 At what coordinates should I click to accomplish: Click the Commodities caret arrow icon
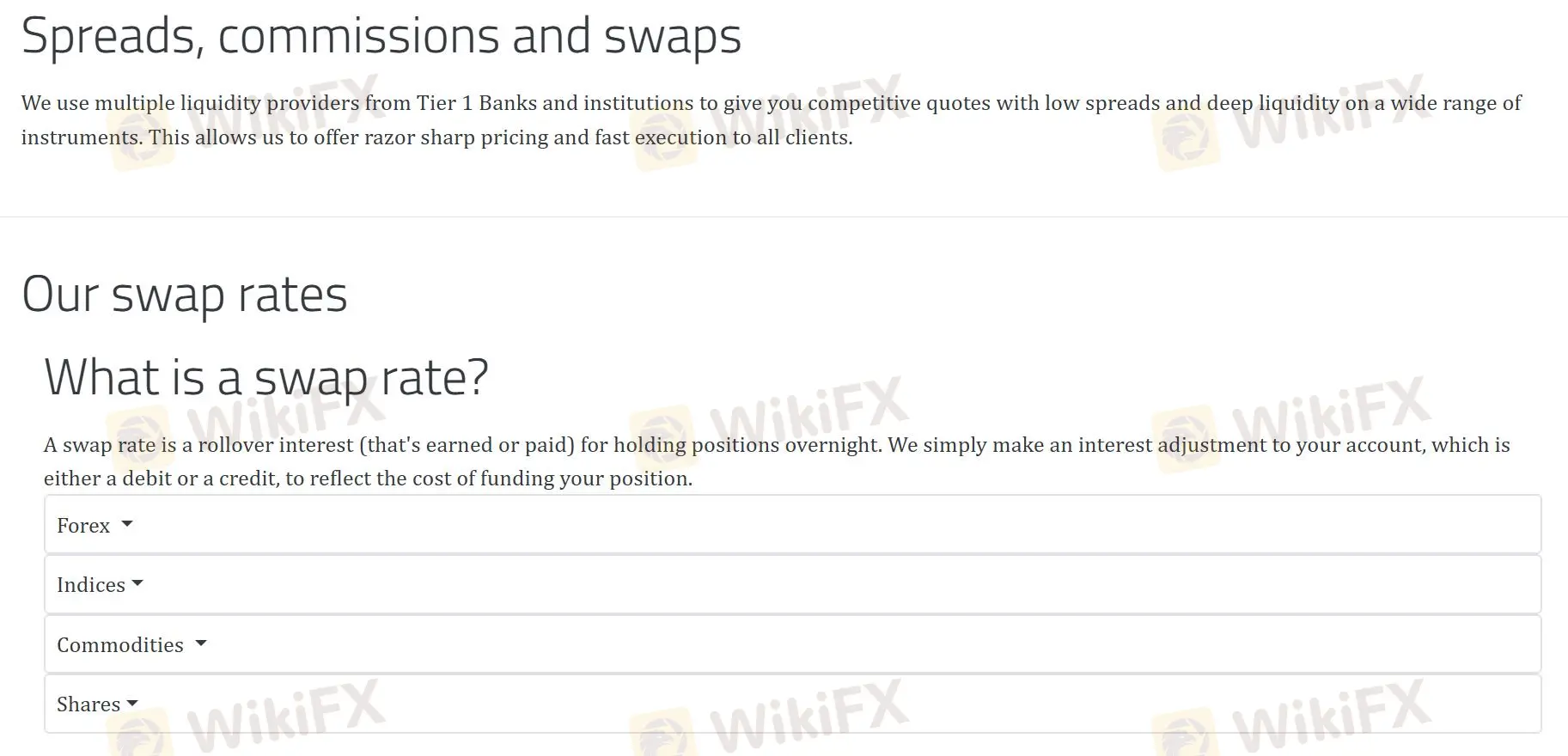click(x=201, y=643)
